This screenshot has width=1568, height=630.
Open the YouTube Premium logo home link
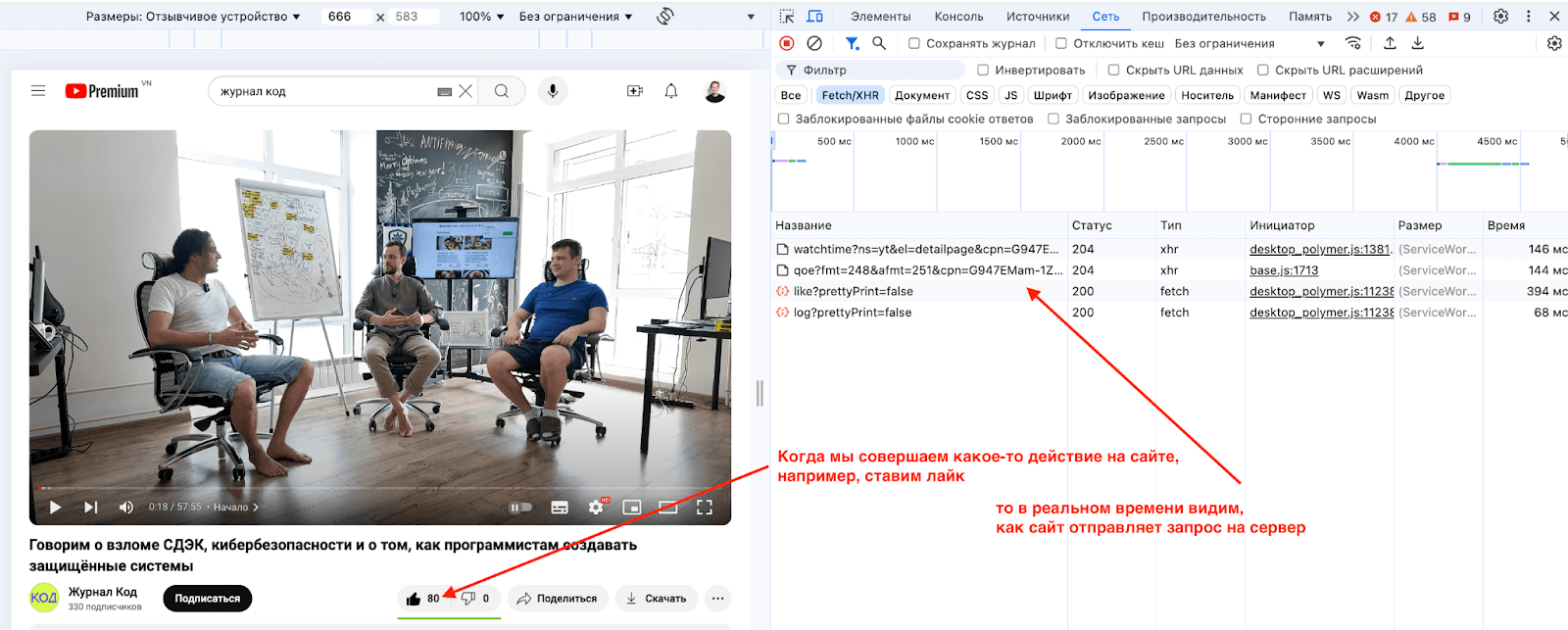coord(103,91)
